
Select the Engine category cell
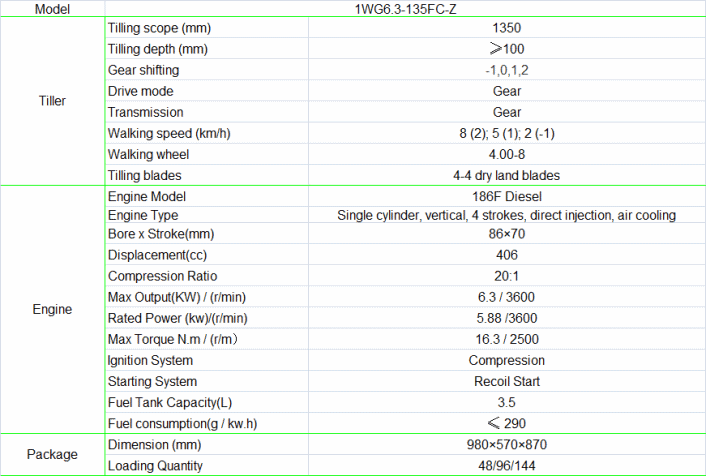point(52,310)
